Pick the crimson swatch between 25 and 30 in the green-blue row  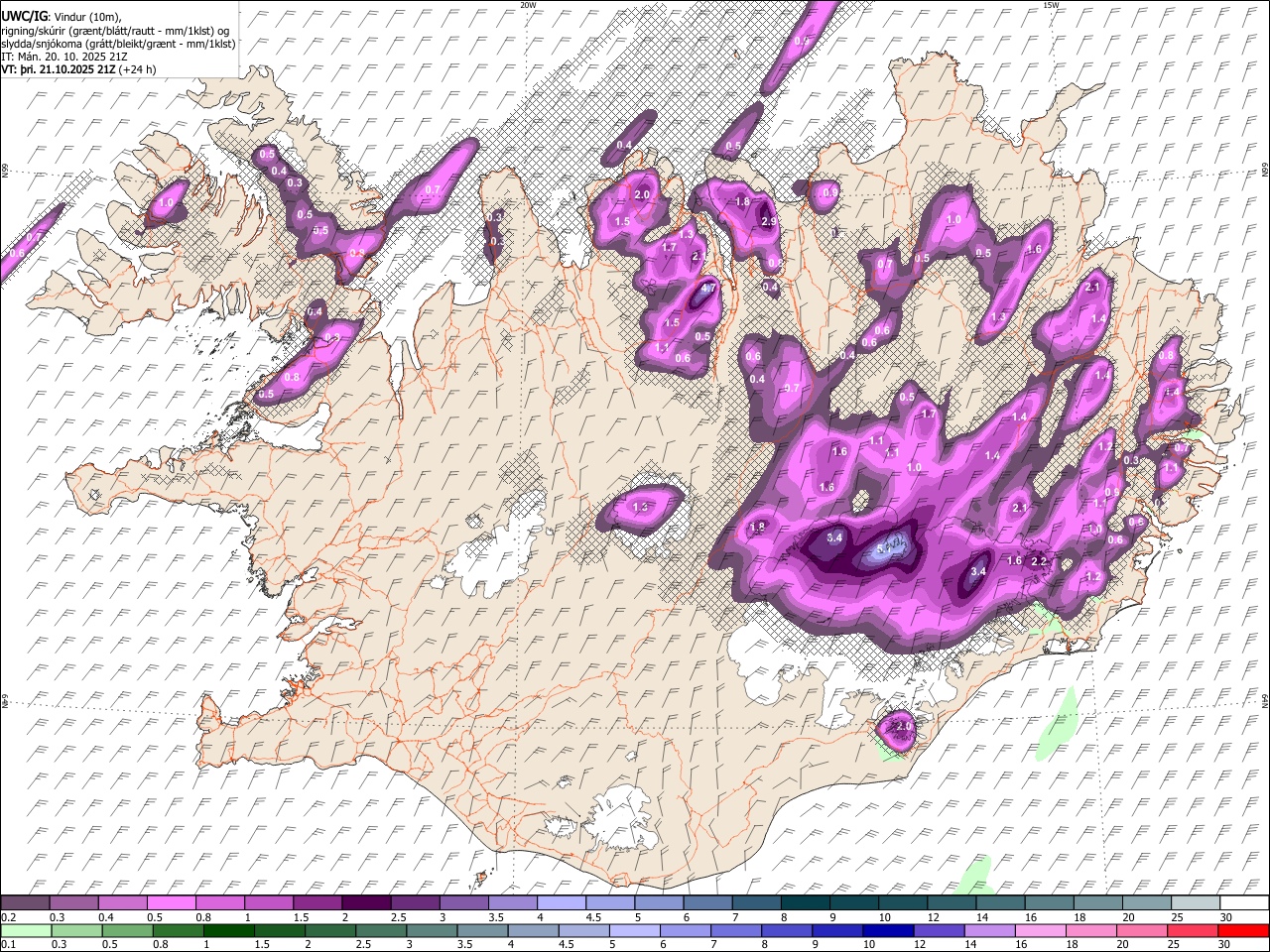[1195, 930]
